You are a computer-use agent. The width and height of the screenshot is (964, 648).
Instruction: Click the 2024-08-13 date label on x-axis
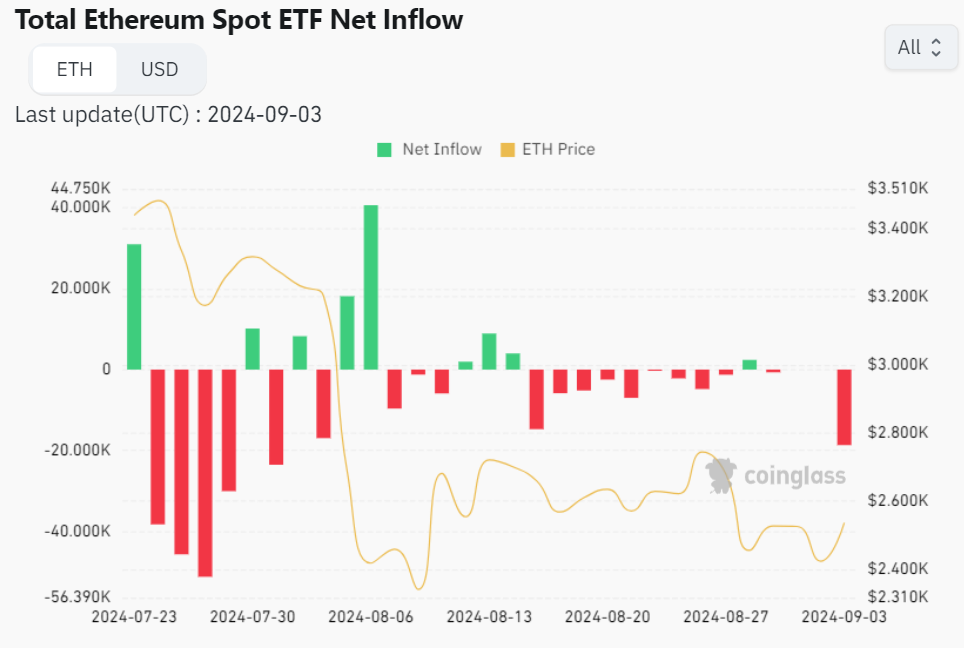[x=489, y=617]
